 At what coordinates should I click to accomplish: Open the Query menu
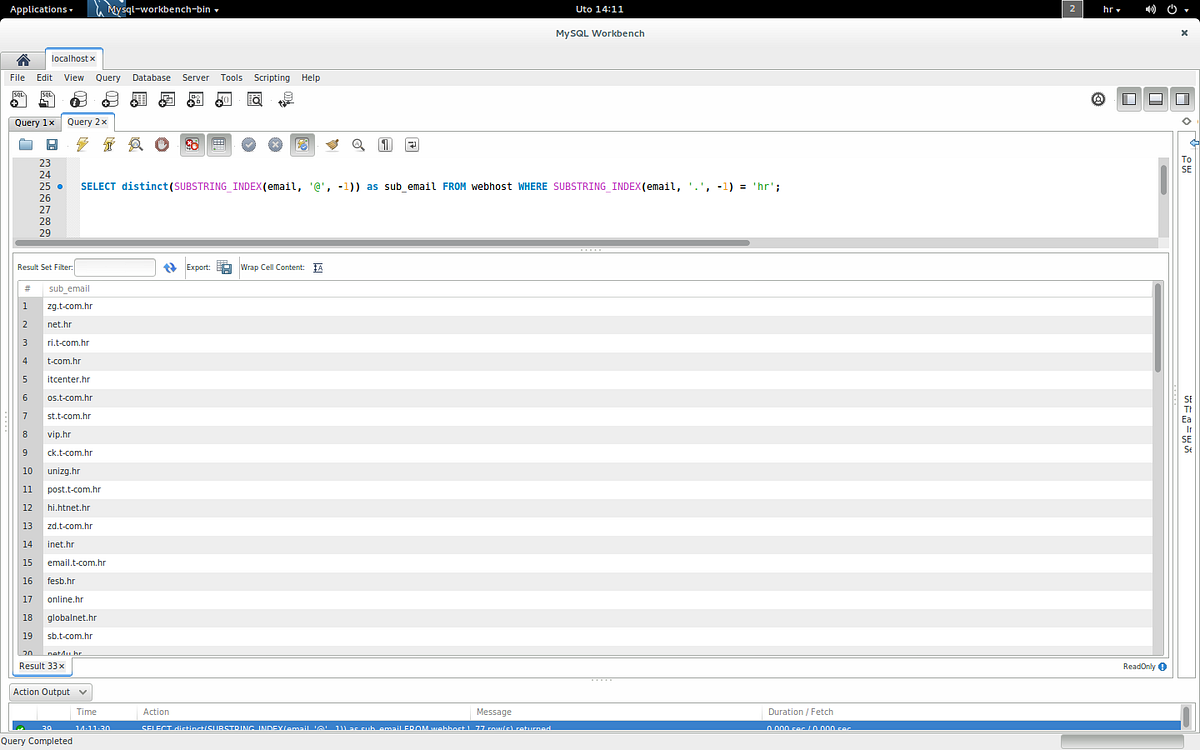(108, 77)
